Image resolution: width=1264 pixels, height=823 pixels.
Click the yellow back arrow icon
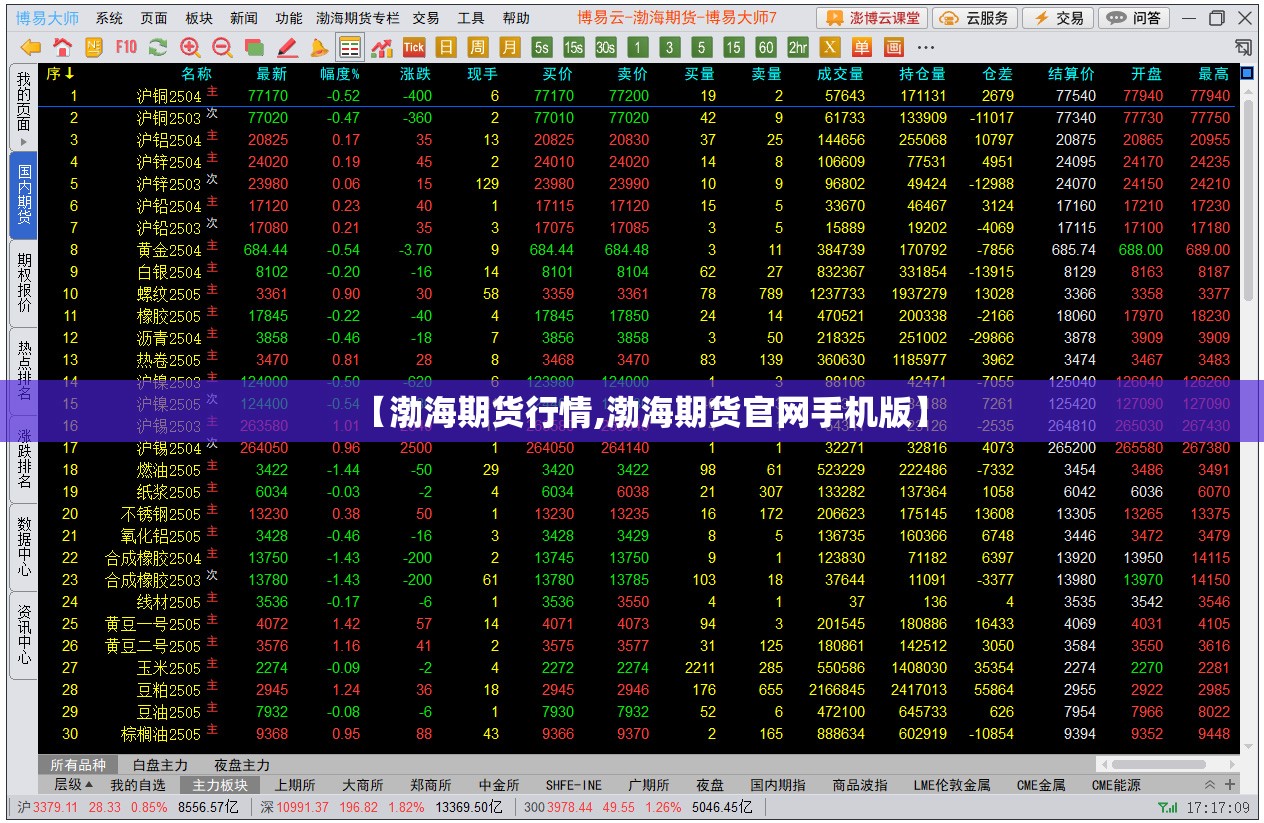click(x=30, y=47)
